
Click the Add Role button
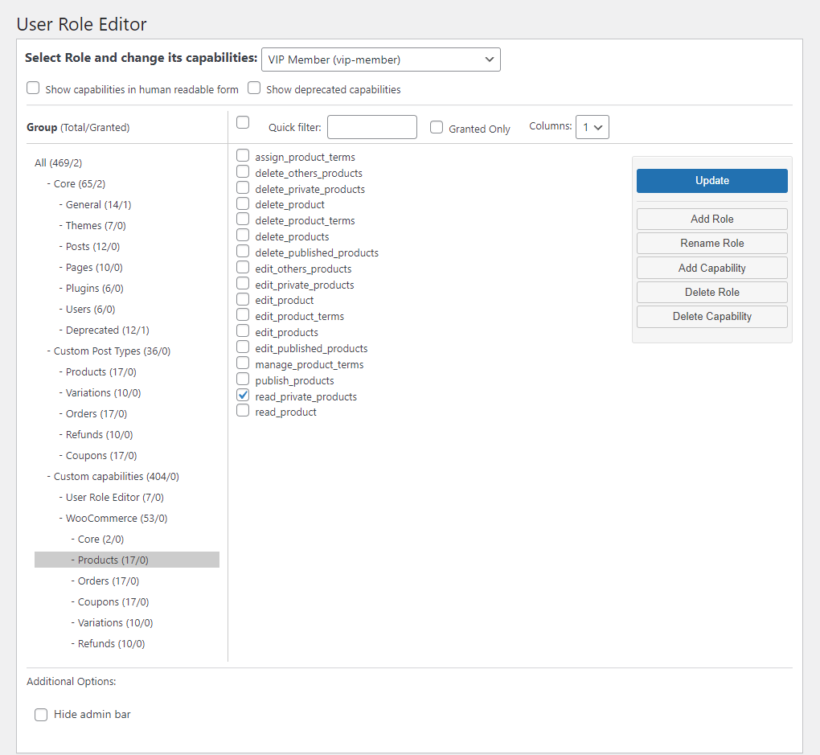[x=711, y=218]
